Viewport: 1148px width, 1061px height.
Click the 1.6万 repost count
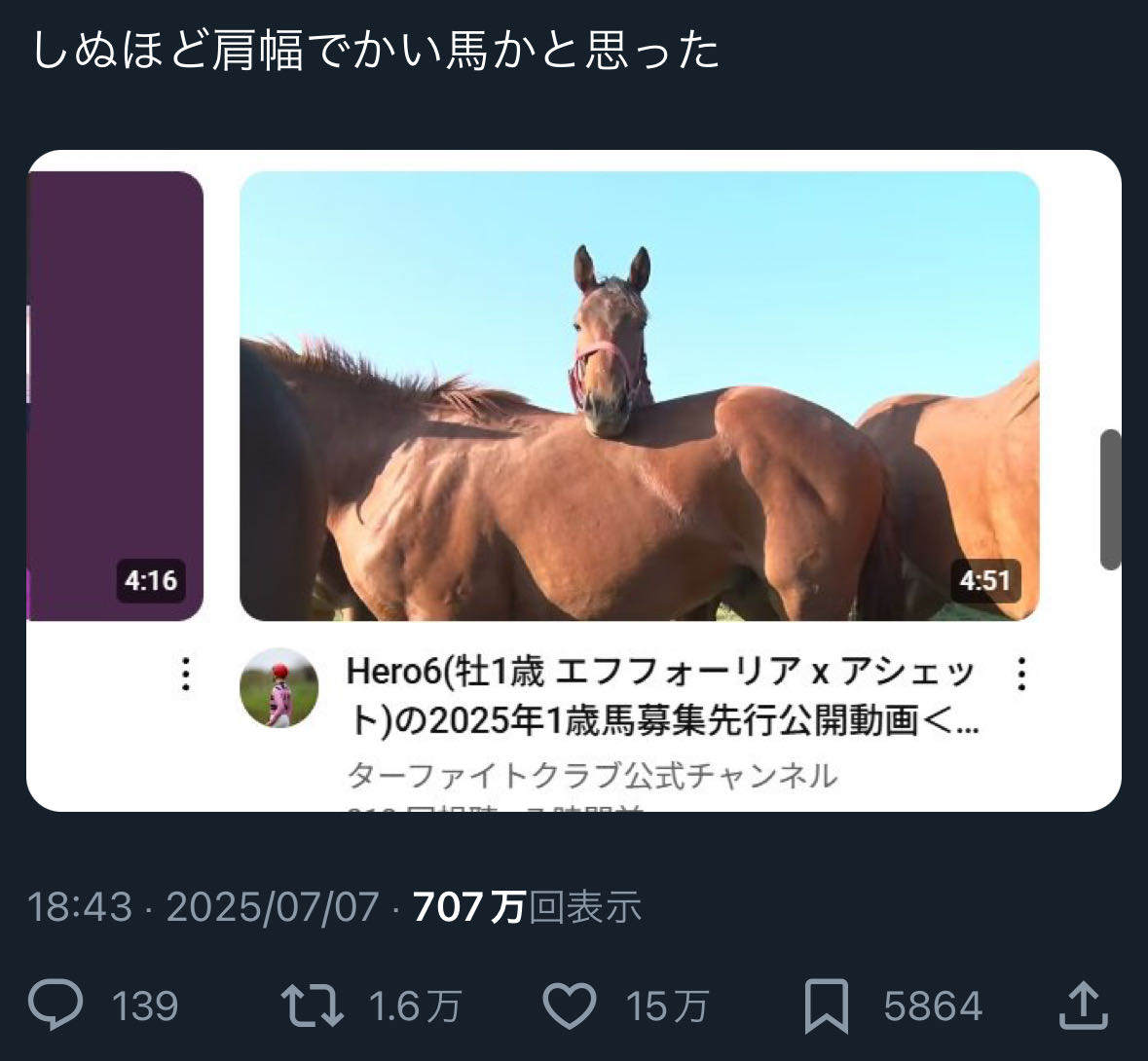415,1006
